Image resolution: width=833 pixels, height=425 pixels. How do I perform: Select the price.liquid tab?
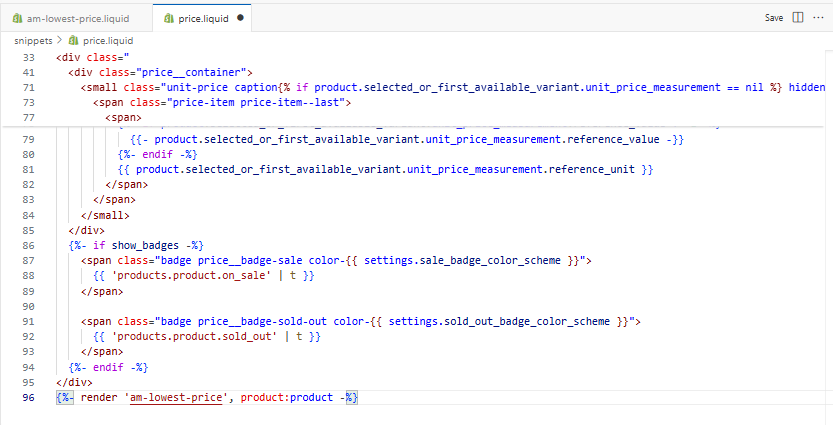pyautogui.click(x=203, y=17)
